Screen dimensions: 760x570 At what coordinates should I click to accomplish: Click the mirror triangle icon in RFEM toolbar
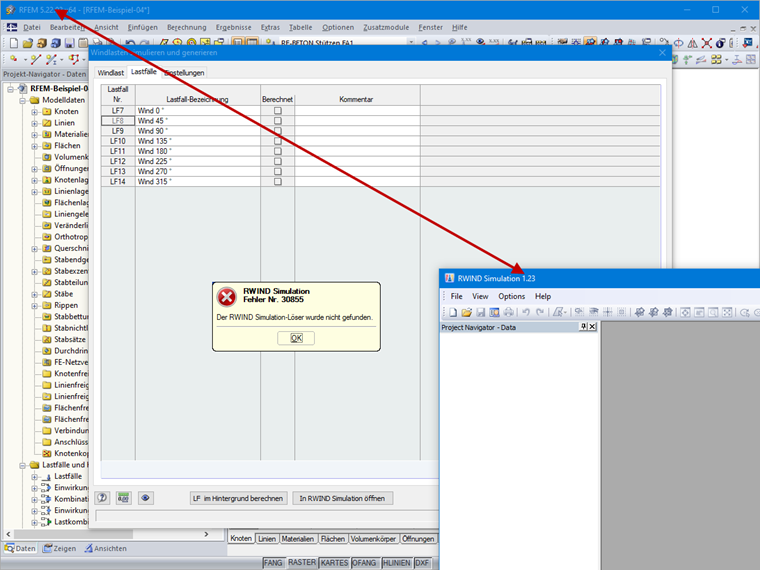[x=693, y=43]
